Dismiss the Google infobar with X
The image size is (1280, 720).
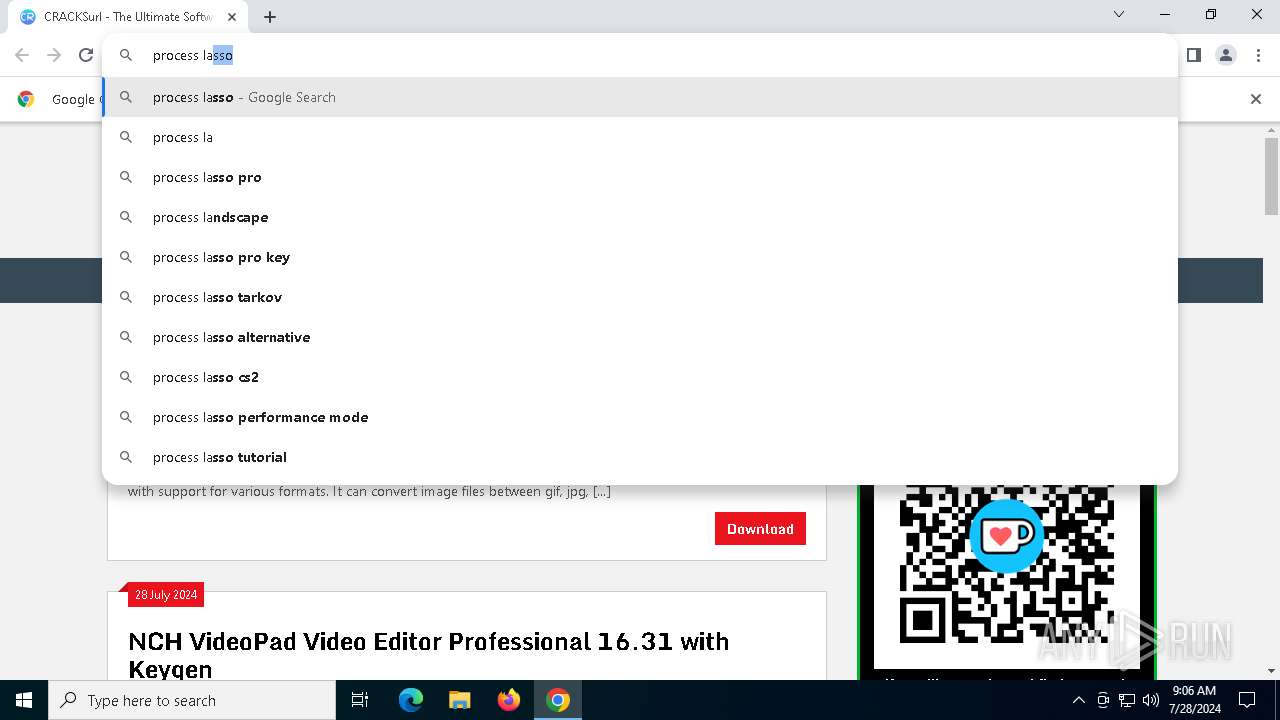coord(1256,99)
